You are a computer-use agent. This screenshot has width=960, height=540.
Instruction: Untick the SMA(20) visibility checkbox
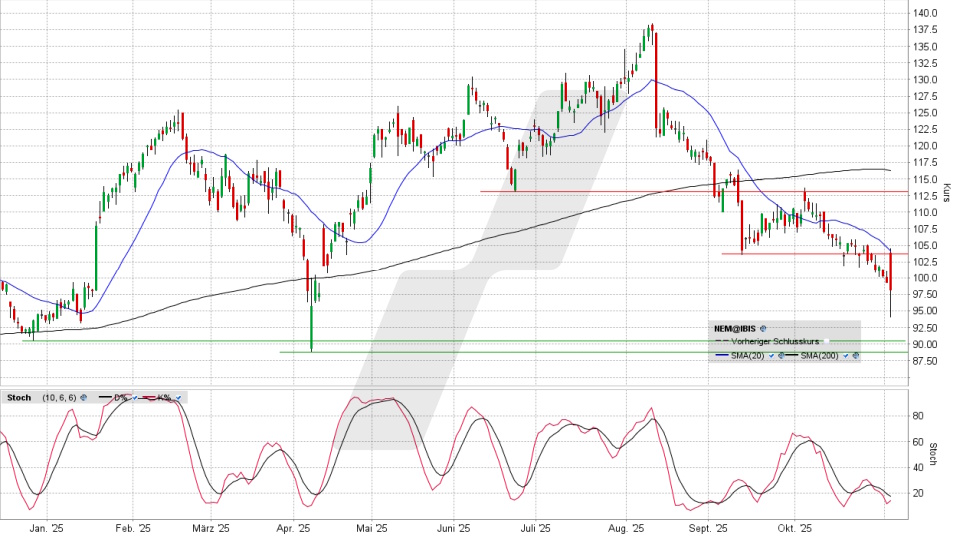click(771, 355)
